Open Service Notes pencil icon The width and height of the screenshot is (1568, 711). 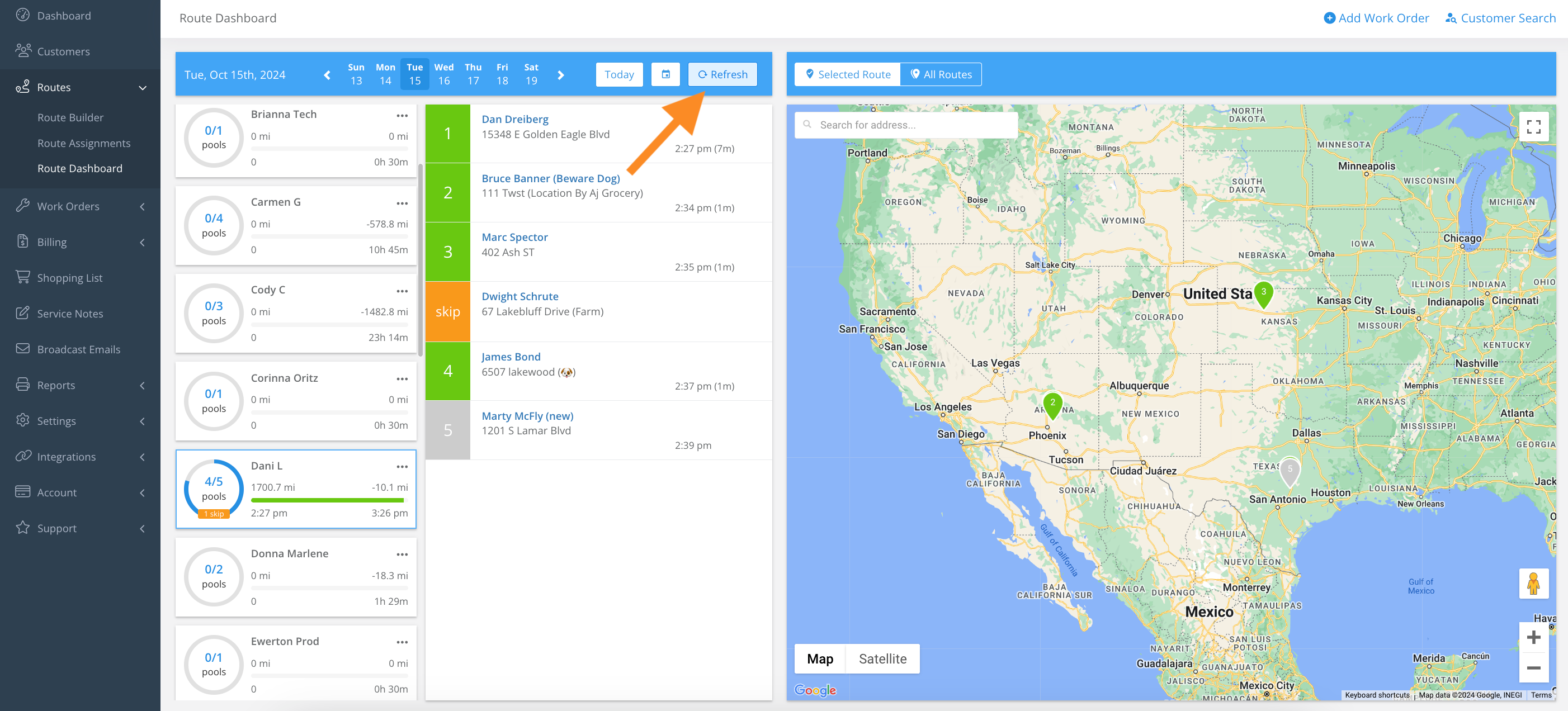point(22,313)
